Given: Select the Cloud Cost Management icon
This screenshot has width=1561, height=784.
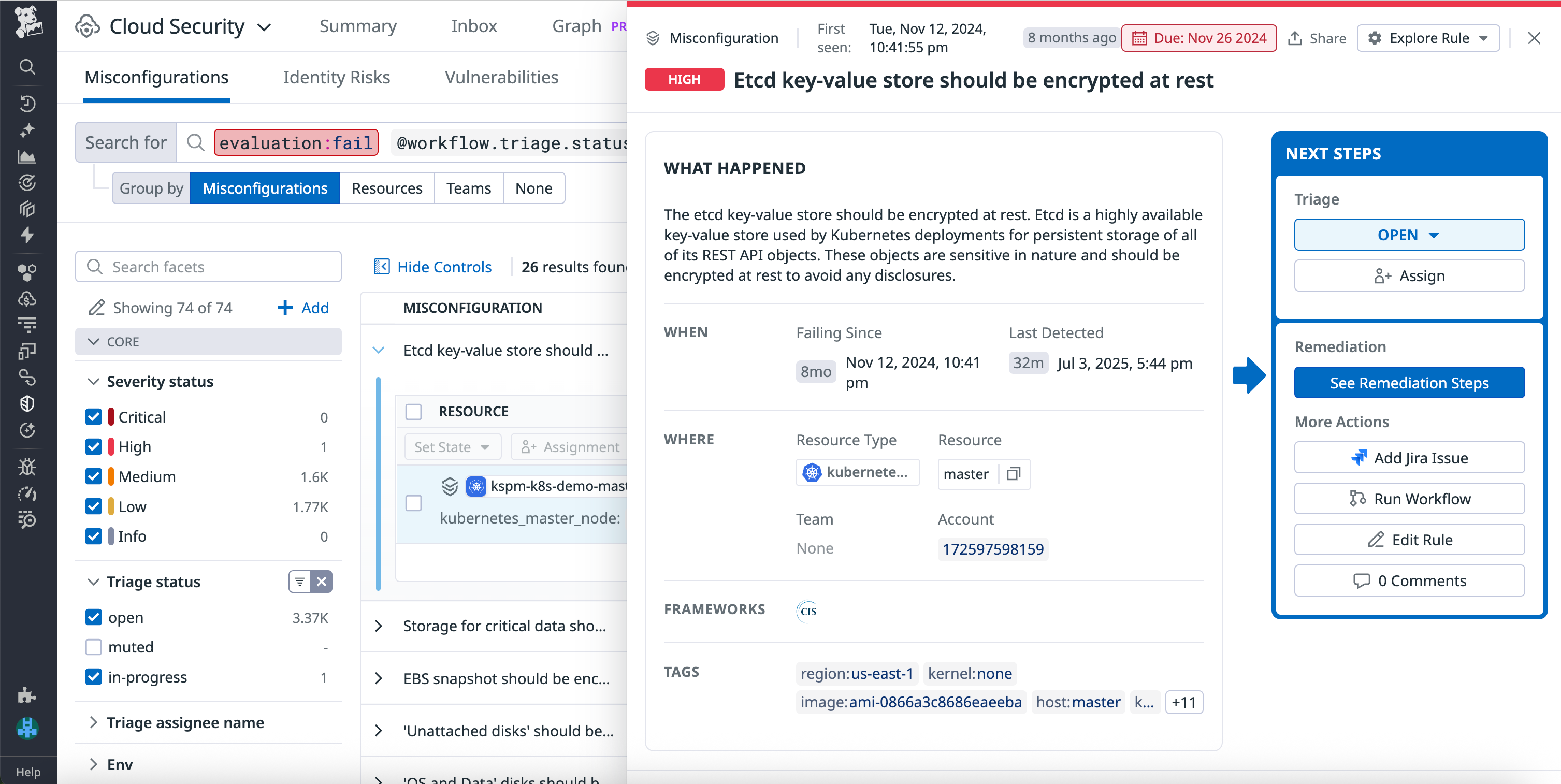Looking at the screenshot, I should point(27,298).
